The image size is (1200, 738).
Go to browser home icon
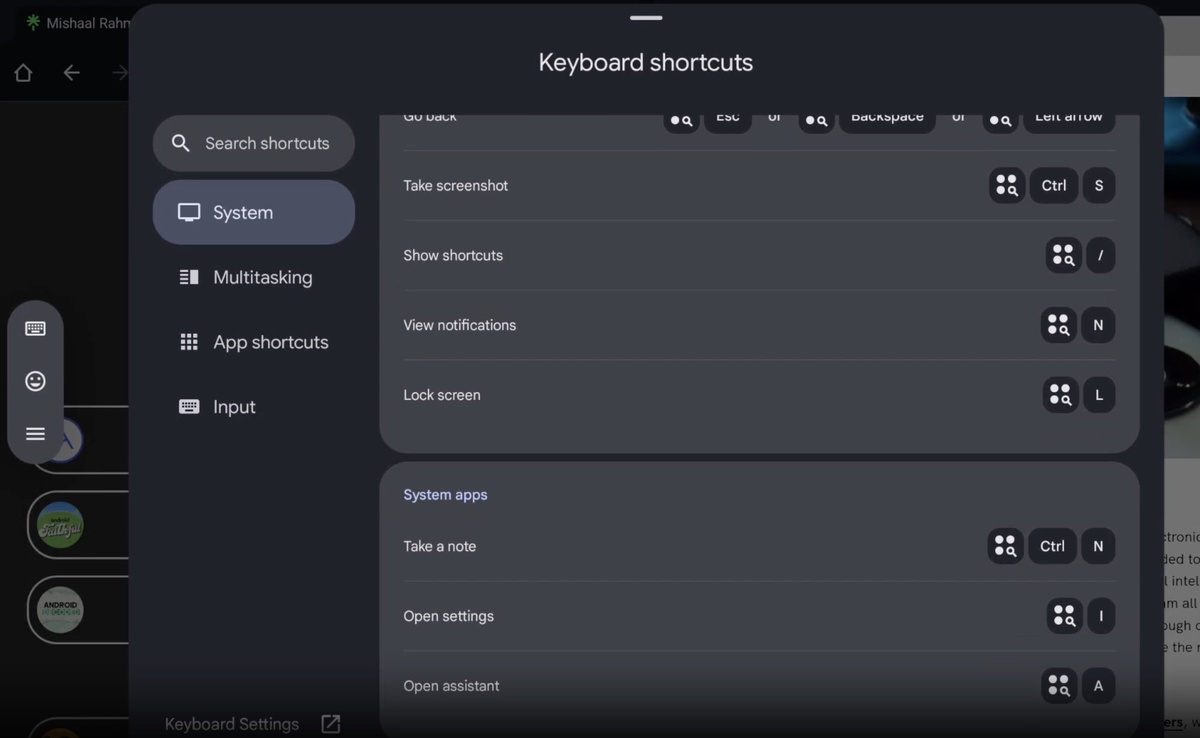pyautogui.click(x=23, y=73)
